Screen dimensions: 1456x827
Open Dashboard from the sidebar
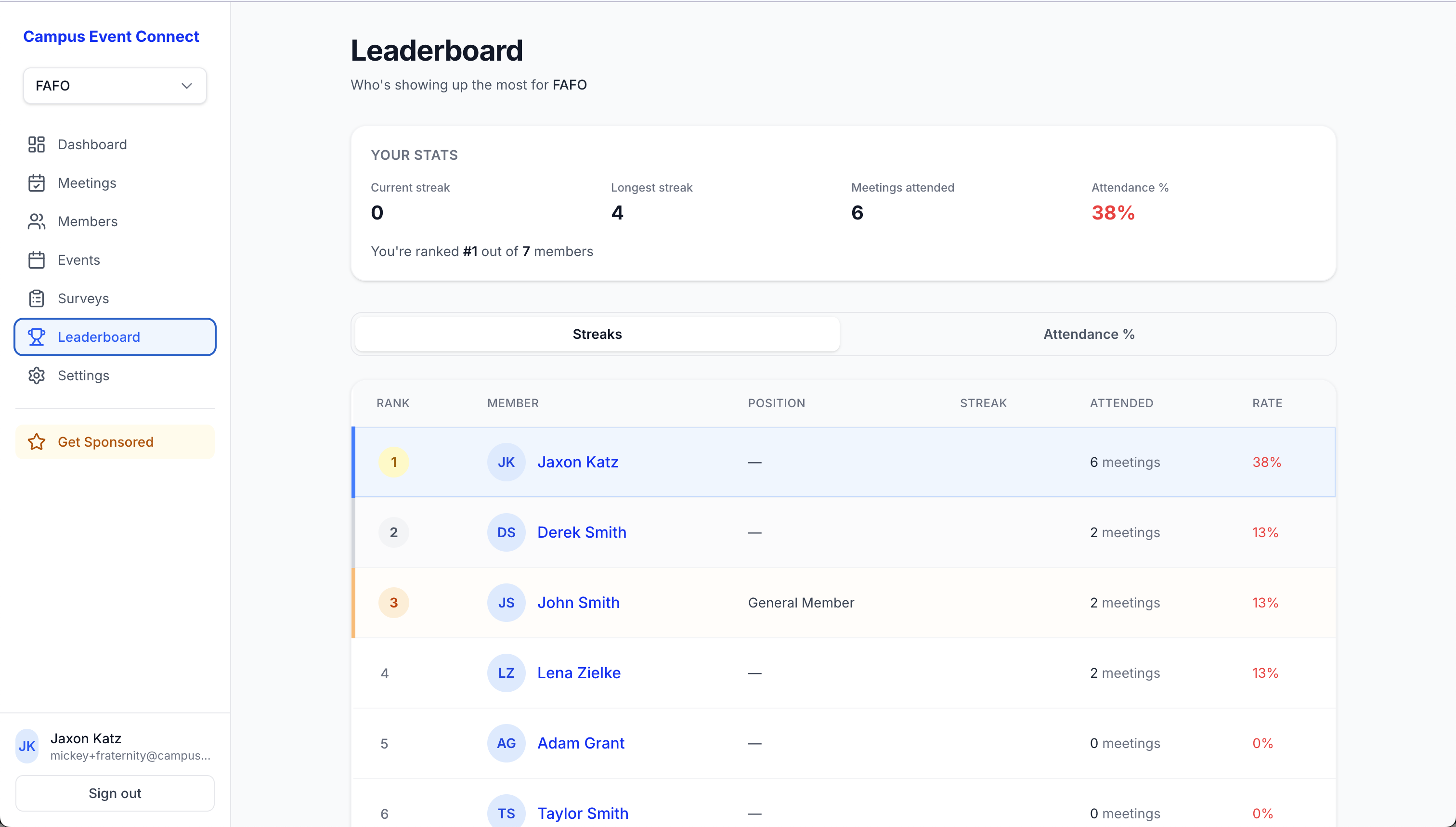[x=115, y=144]
